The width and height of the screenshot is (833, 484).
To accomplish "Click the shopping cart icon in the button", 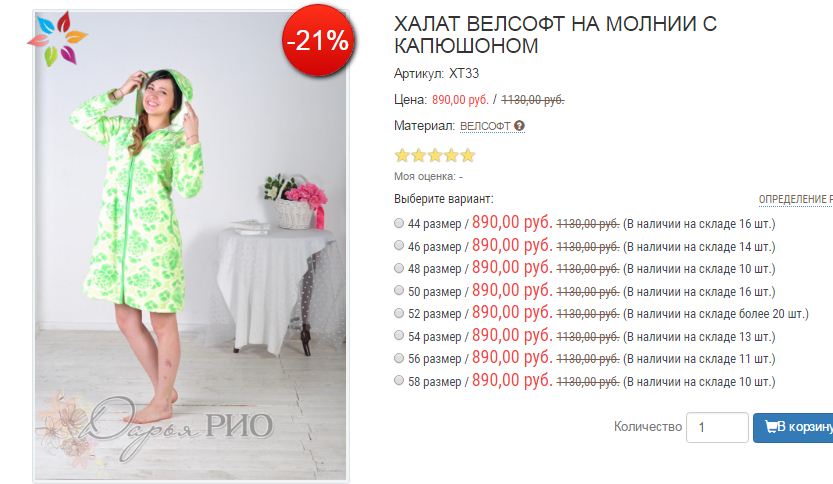I will coord(771,426).
